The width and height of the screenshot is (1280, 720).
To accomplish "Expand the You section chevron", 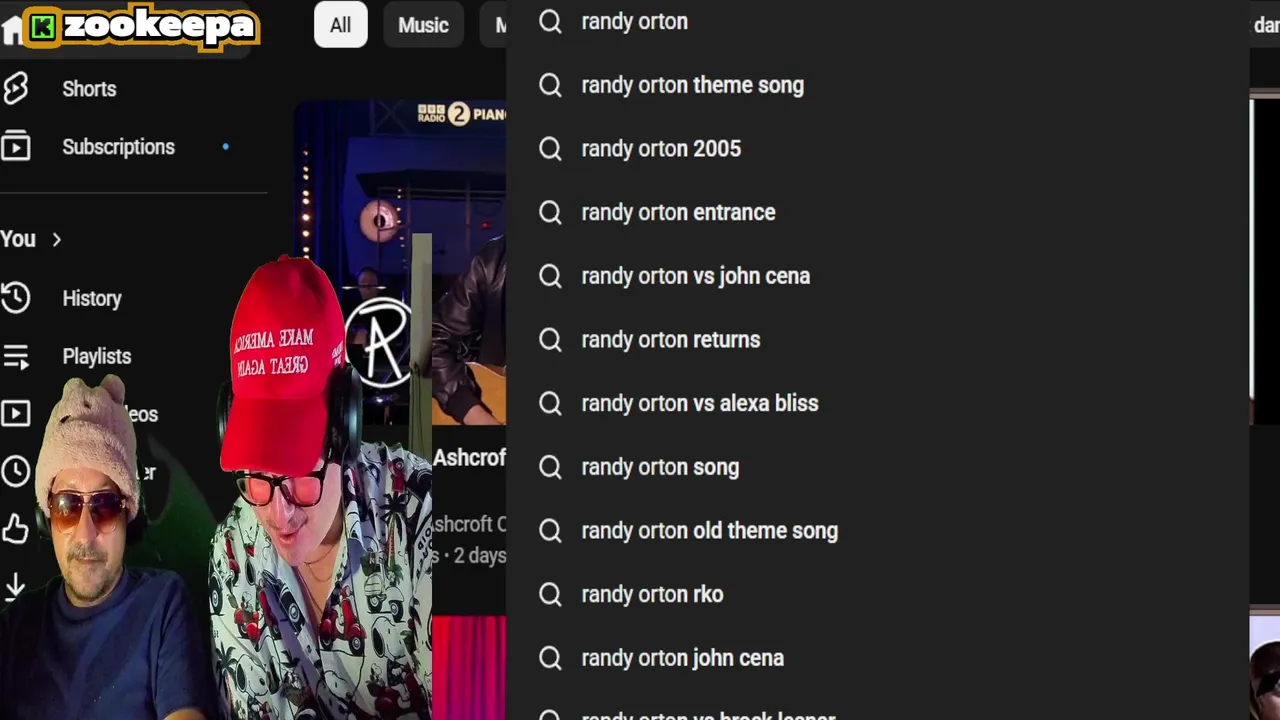I will tap(56, 239).
